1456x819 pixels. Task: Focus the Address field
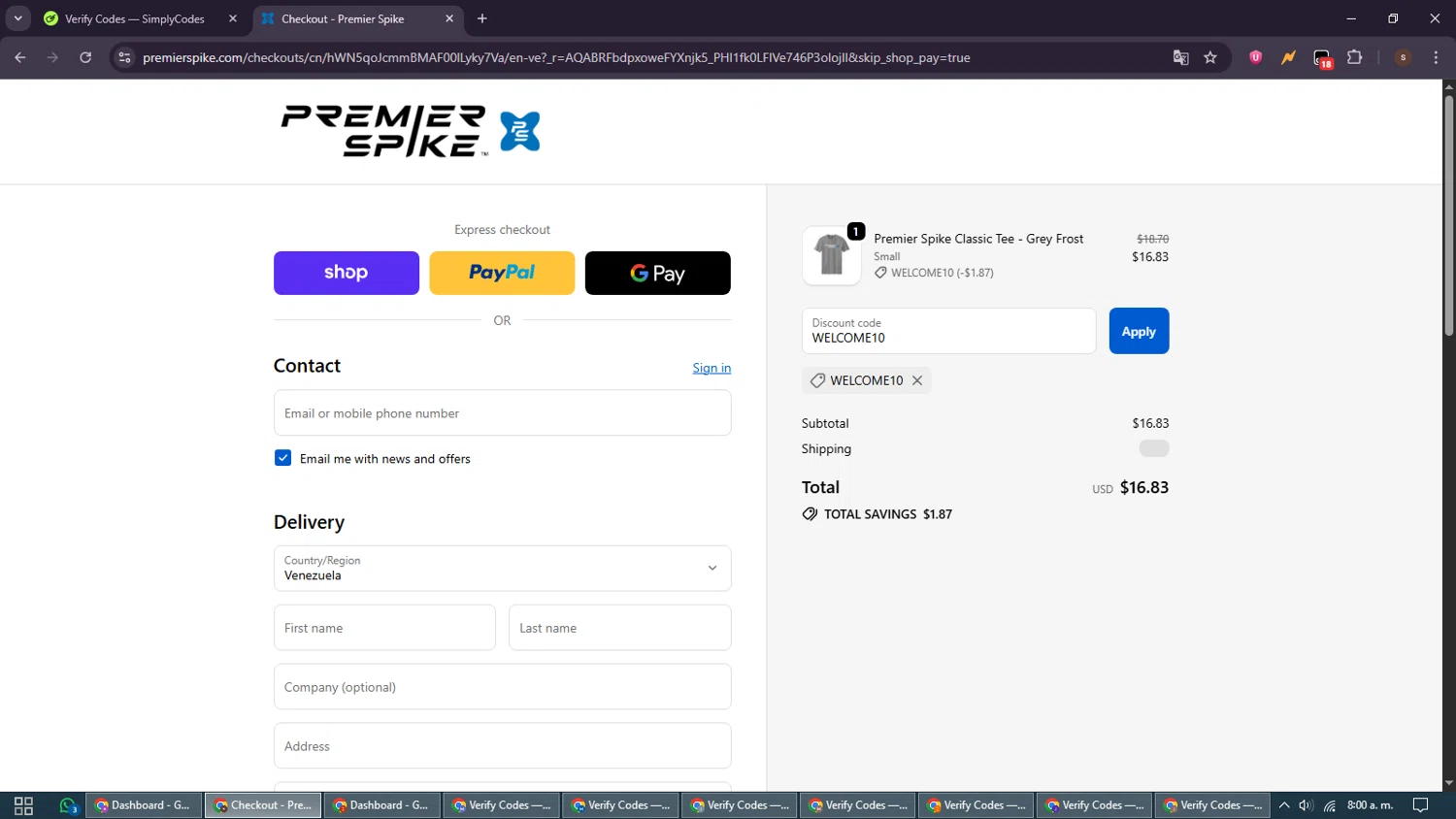coord(503,746)
